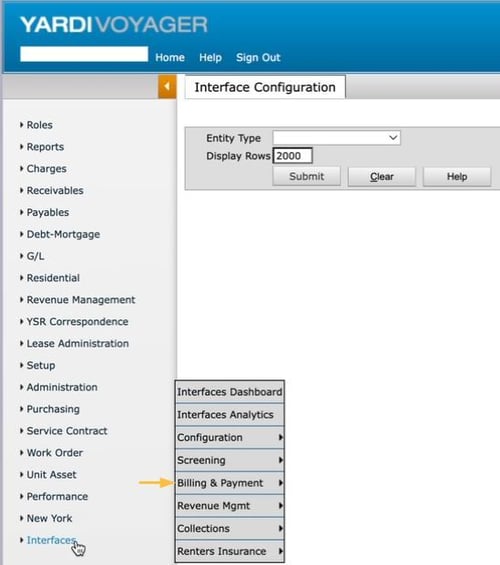This screenshot has width=500, height=565.
Task: Open the Revenue Mgmt submenu
Action: (x=229, y=506)
